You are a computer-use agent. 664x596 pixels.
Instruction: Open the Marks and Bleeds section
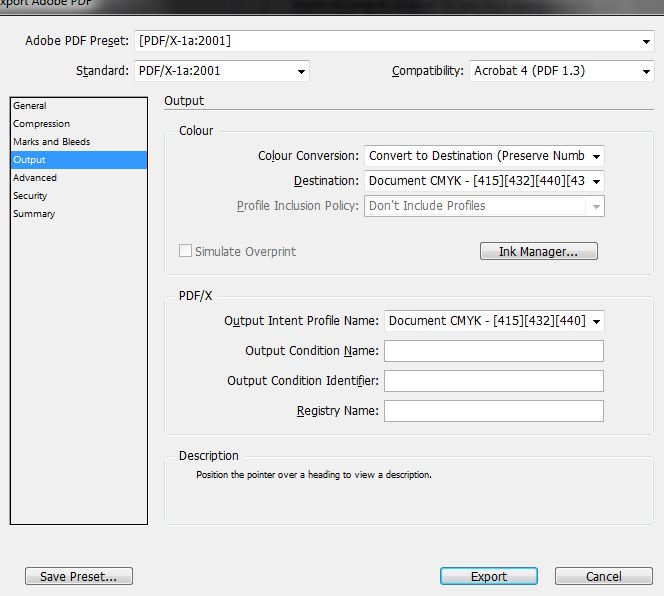pos(79,141)
